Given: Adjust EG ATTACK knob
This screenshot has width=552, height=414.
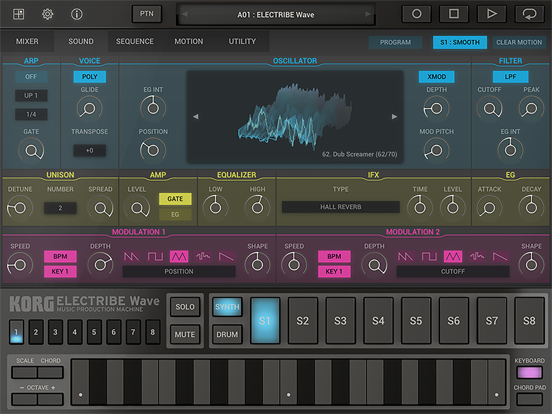Looking at the screenshot, I should pyautogui.click(x=489, y=208).
